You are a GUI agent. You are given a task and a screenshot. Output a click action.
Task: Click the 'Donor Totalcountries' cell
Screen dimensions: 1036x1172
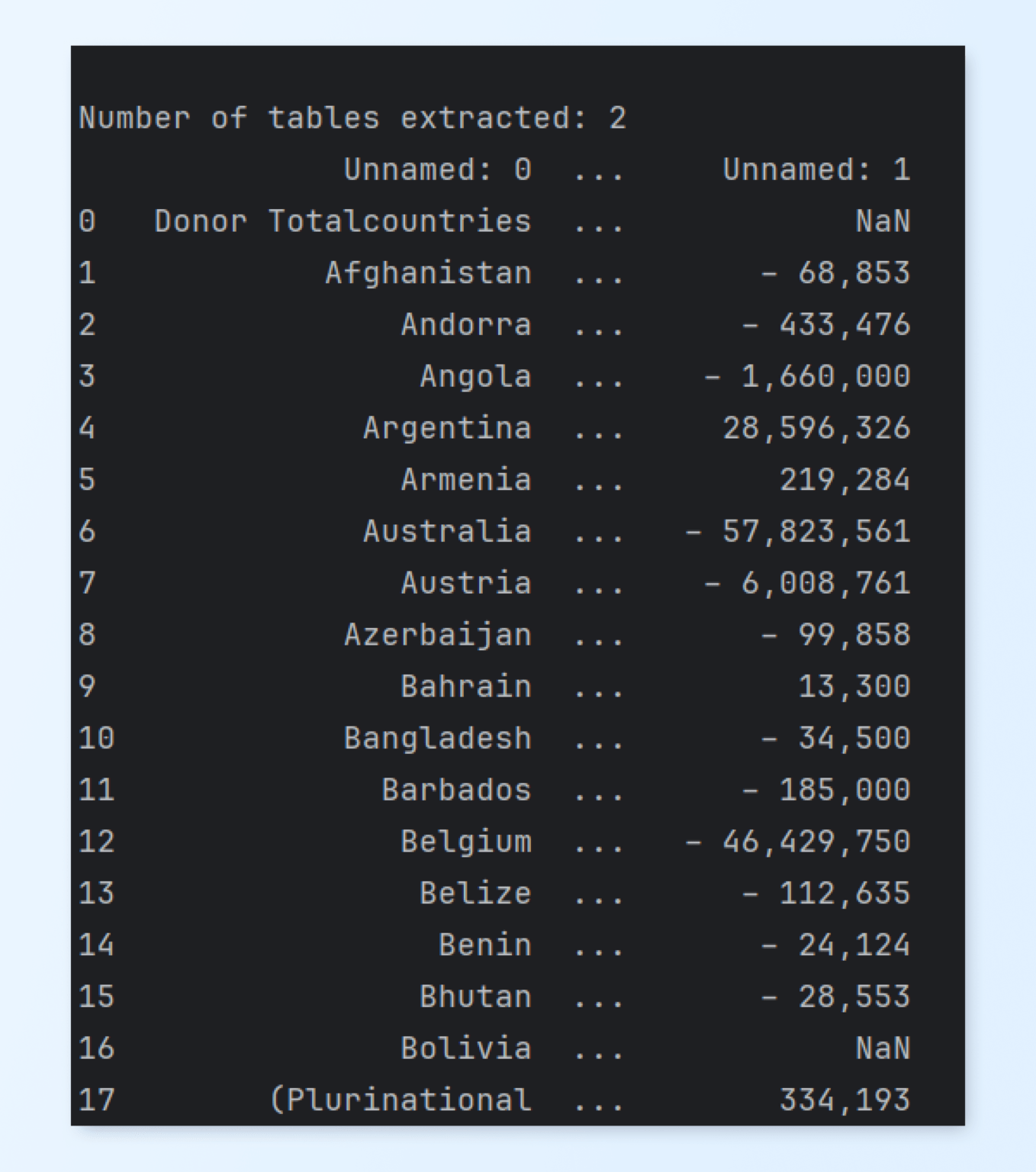[x=343, y=221]
